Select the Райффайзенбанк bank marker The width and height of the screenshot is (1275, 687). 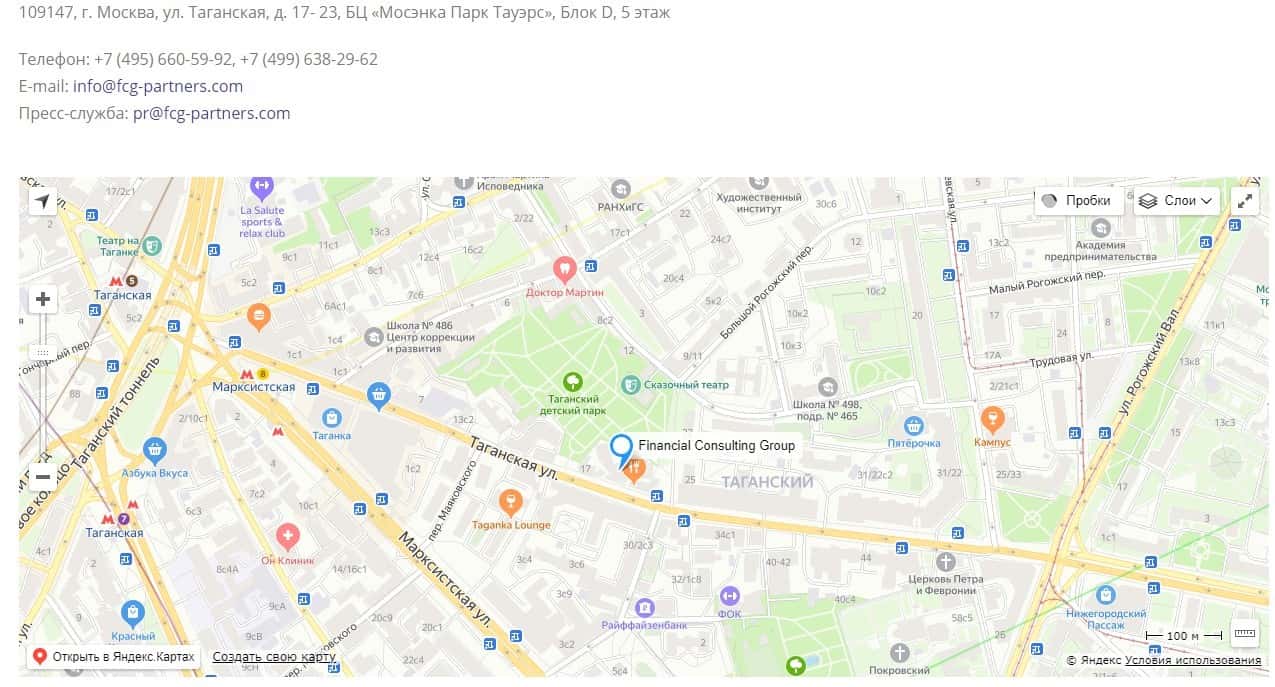coord(645,607)
